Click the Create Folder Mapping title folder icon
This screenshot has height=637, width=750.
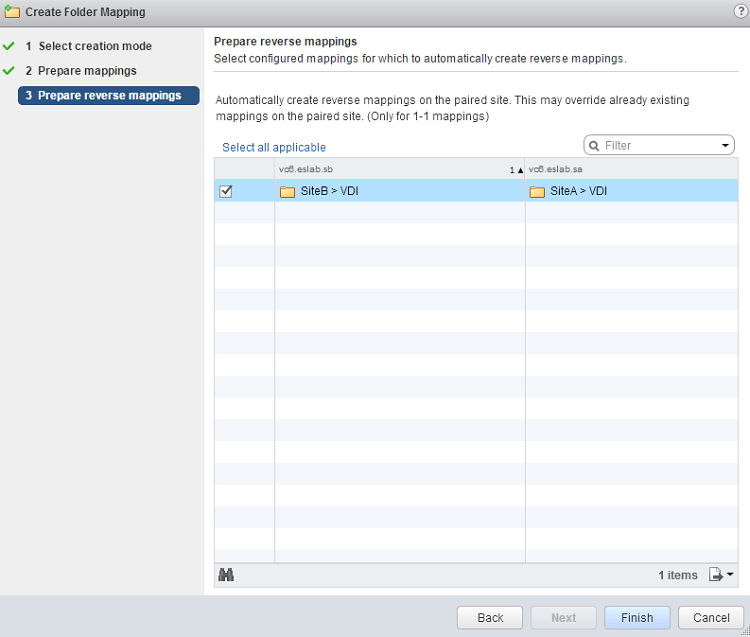[13, 12]
